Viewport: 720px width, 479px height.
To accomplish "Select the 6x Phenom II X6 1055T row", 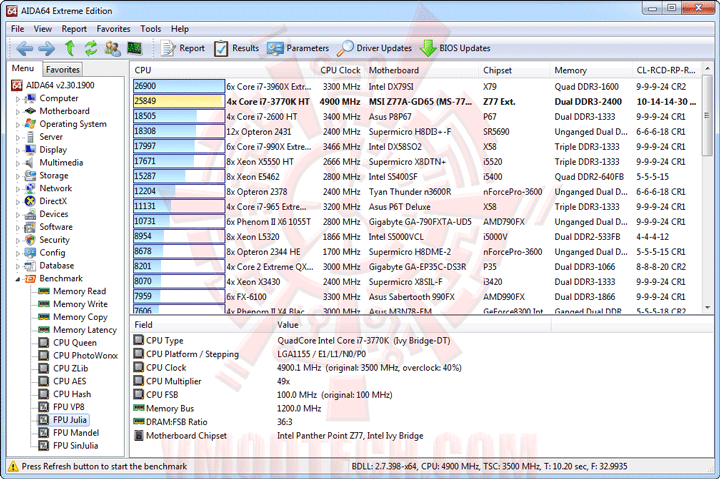I will click(x=417, y=222).
